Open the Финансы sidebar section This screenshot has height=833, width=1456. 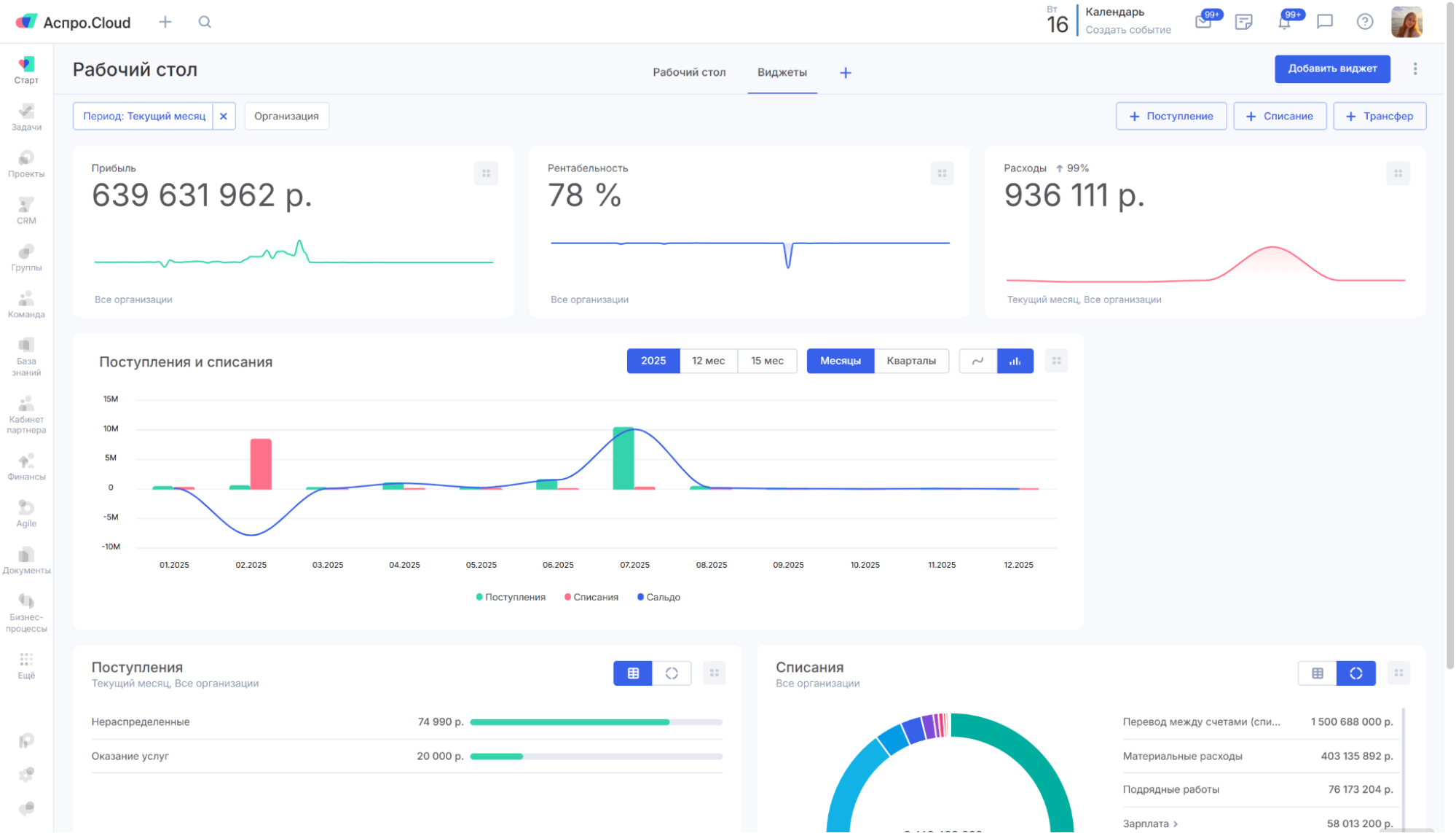point(26,466)
